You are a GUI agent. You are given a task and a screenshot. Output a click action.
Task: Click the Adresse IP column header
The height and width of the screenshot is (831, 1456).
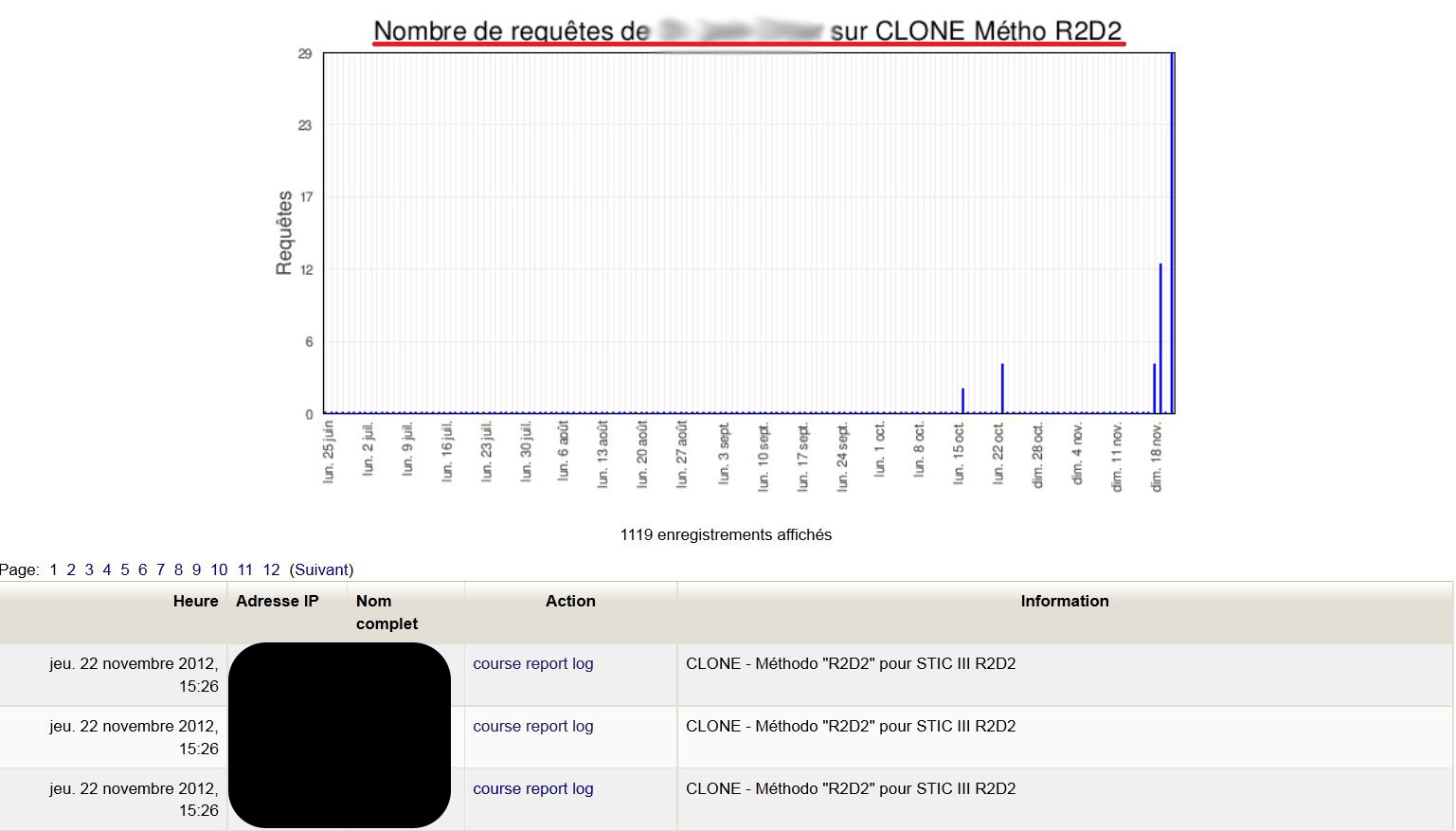pos(278,601)
